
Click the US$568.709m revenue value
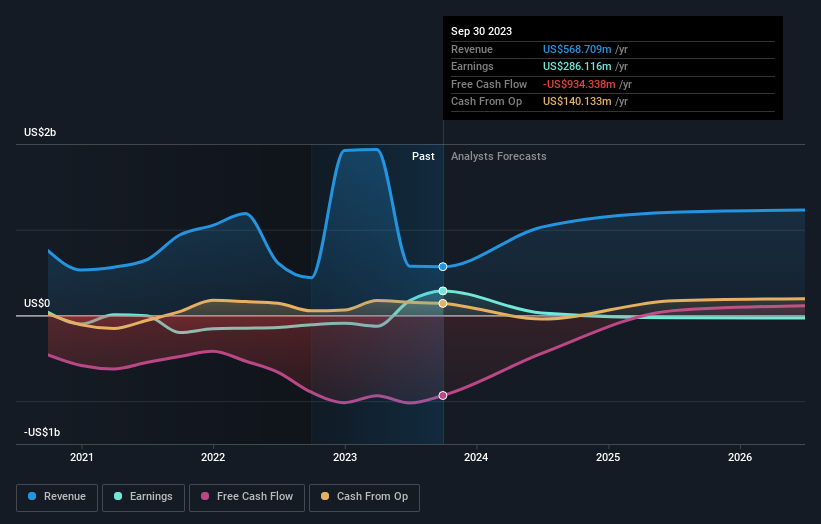tap(577, 49)
